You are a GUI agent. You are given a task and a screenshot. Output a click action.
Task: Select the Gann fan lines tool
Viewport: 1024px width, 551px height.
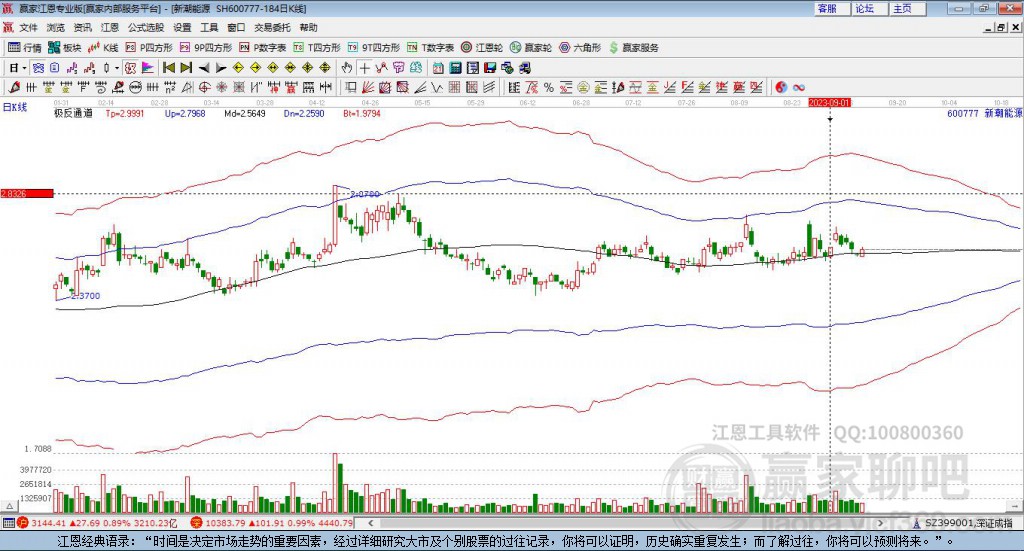click(x=368, y=87)
